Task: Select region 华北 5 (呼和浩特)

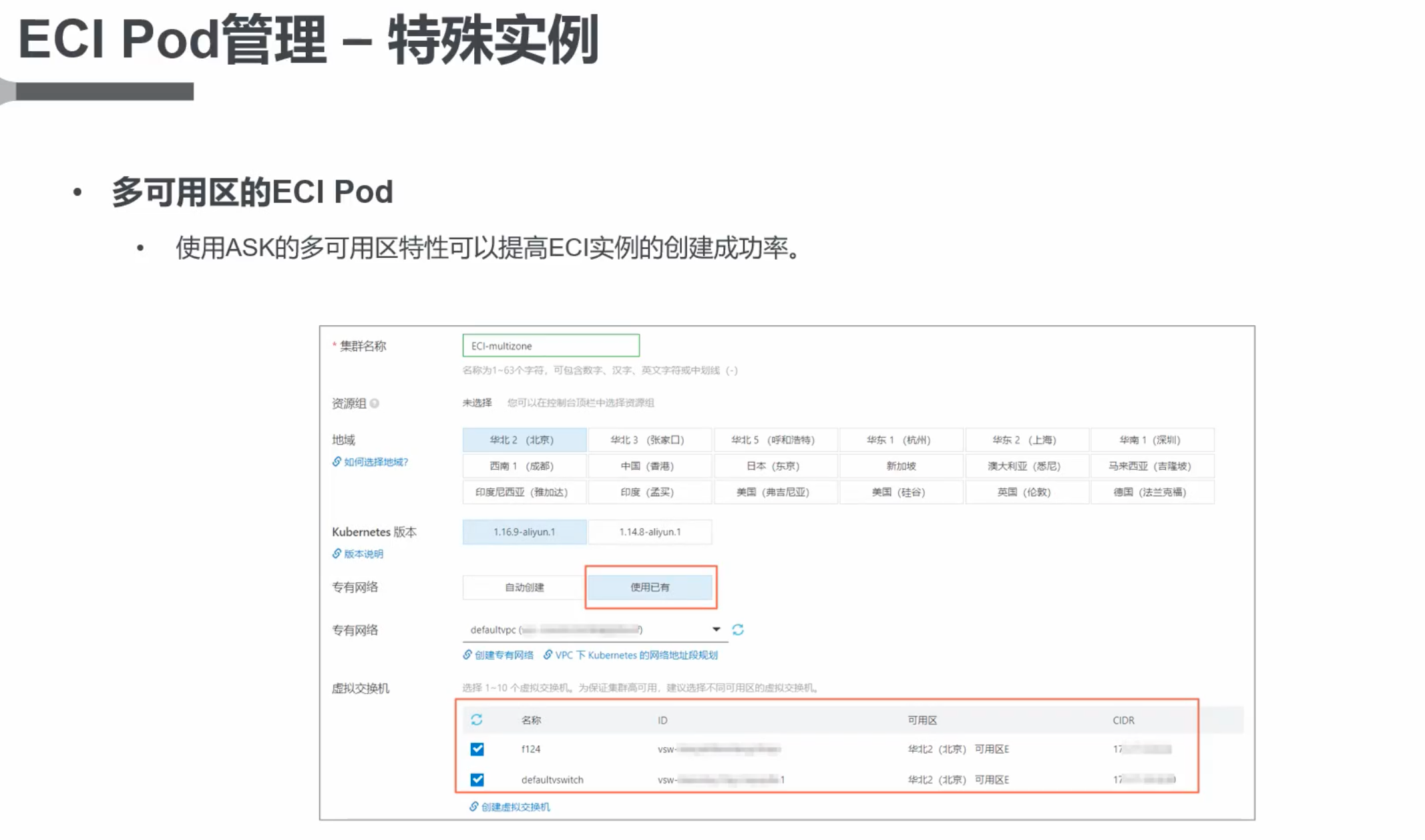Action: pos(775,440)
